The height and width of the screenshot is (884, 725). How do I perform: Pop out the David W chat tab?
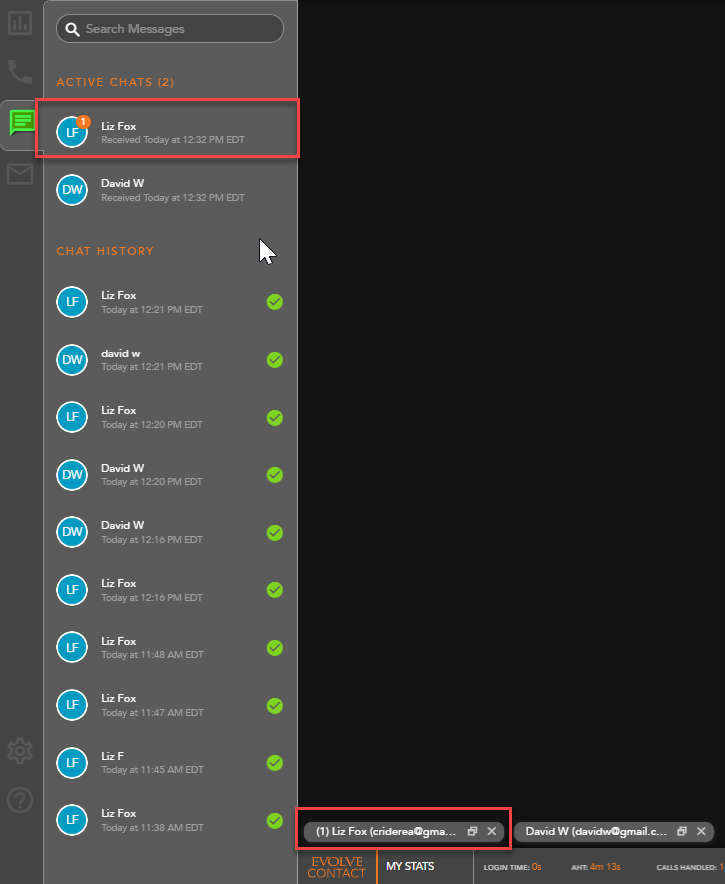[682, 831]
